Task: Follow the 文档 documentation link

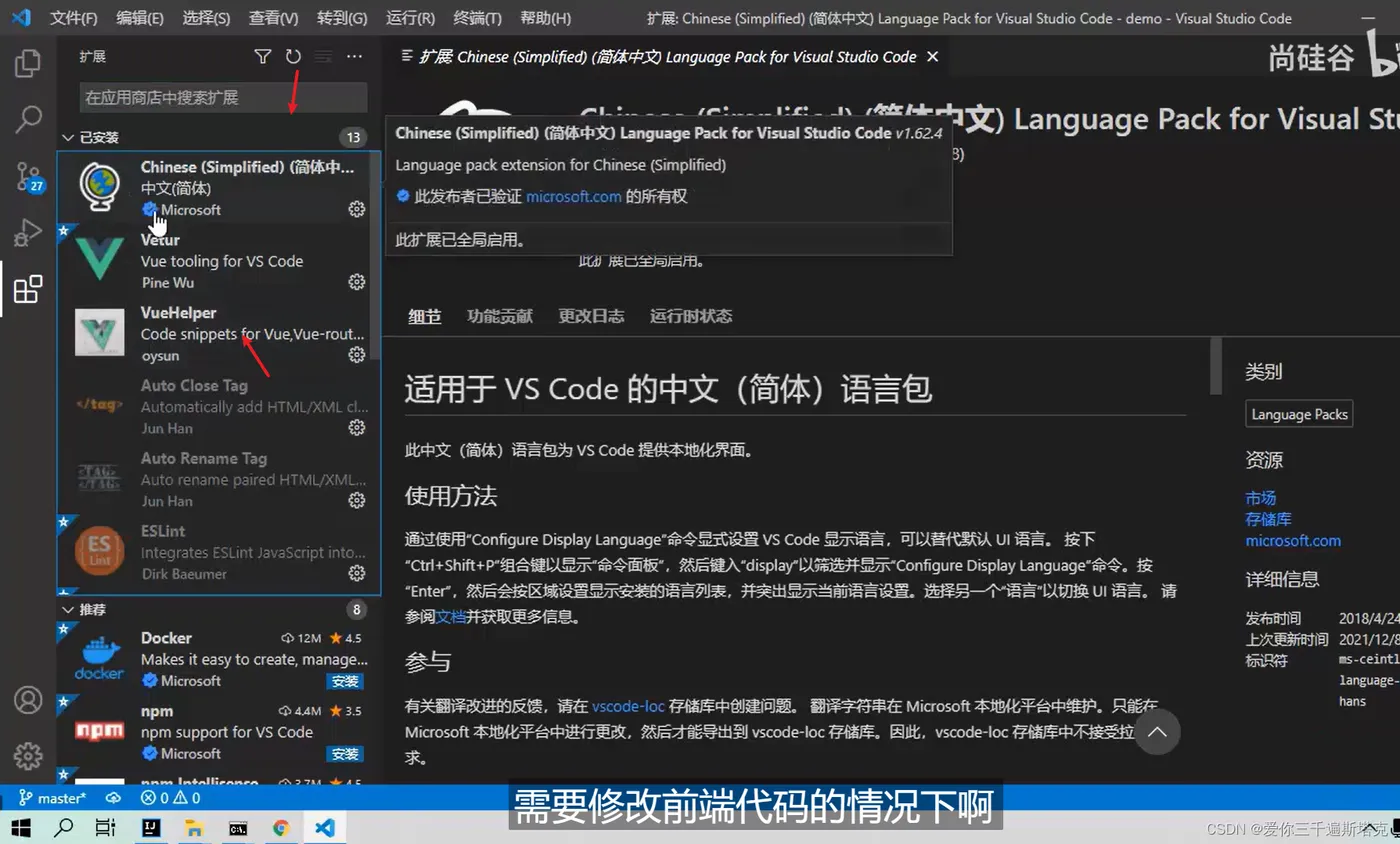Action: [450, 617]
